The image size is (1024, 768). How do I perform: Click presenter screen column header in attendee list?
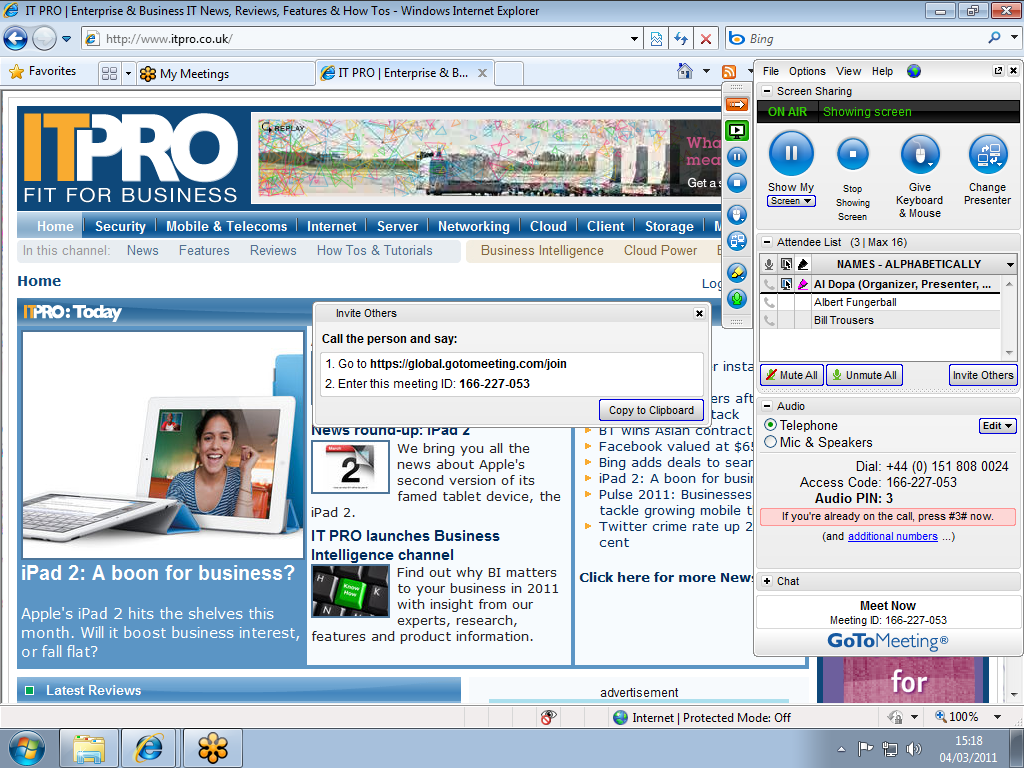pos(786,264)
